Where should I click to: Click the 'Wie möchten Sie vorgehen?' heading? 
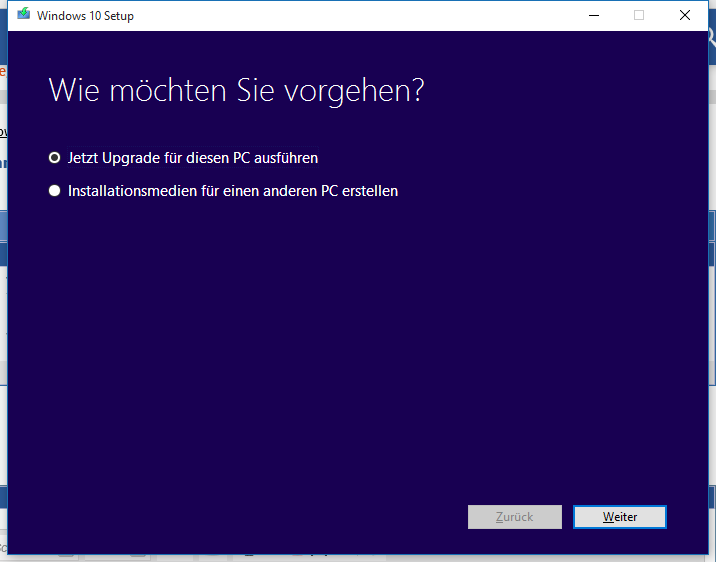click(x=236, y=90)
